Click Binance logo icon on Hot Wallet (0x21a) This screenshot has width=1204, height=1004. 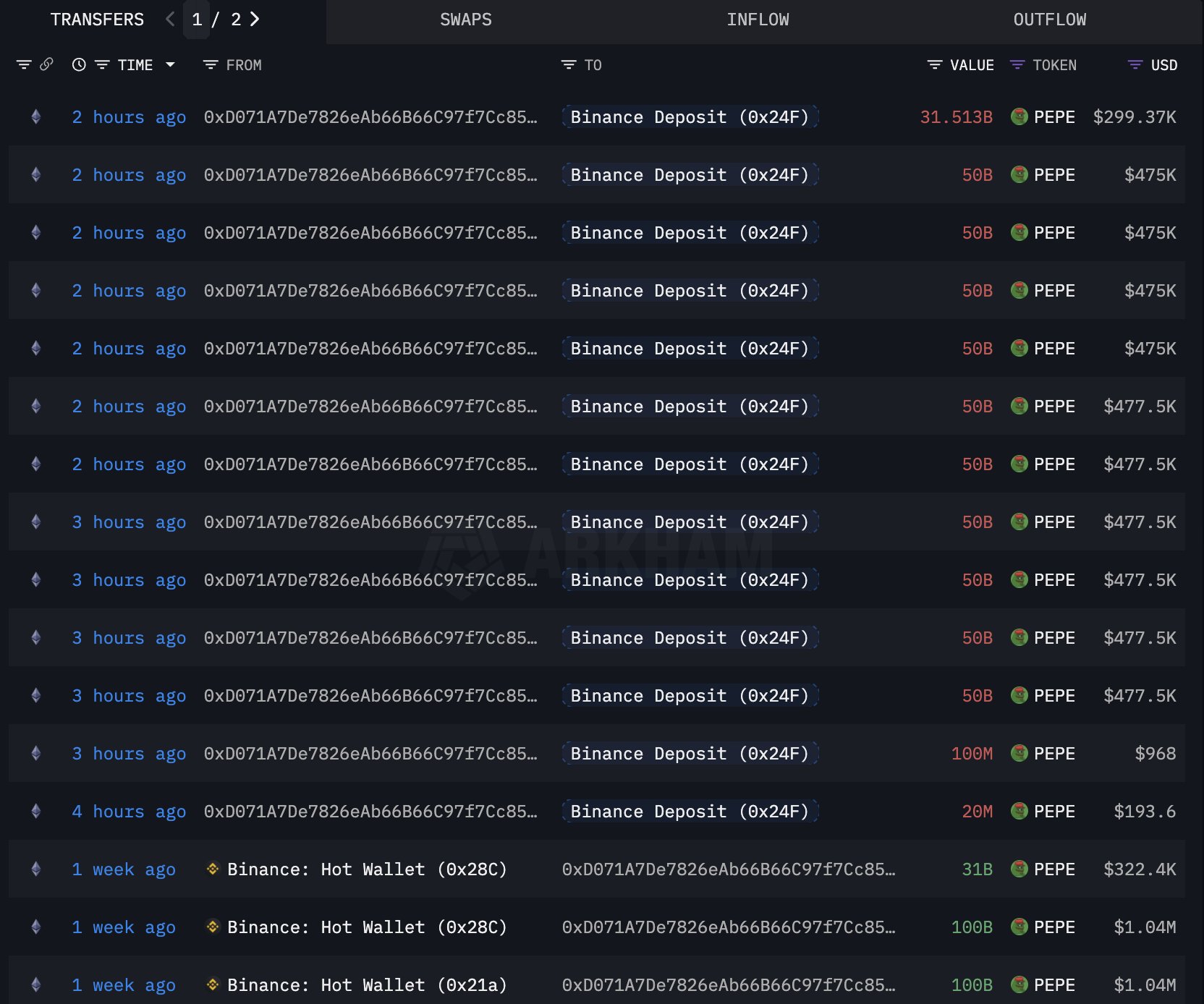tap(213, 984)
